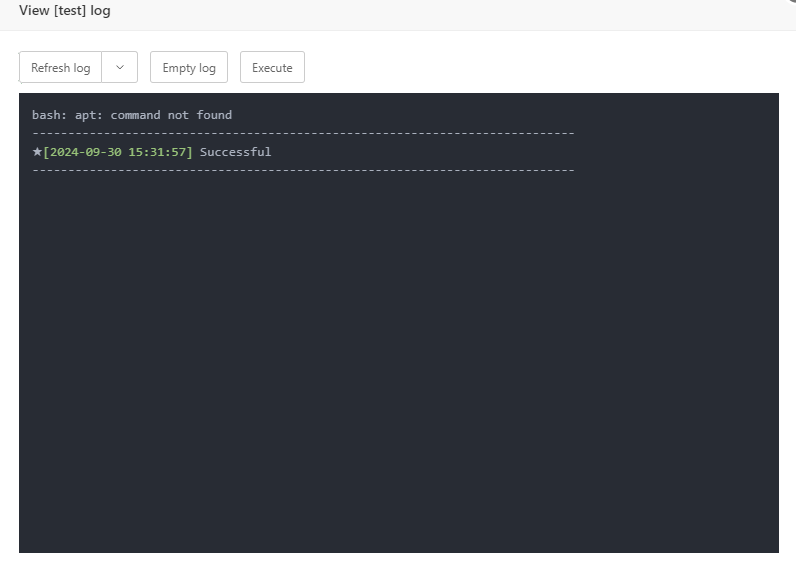Run the task with Execute button
796x567 pixels.
click(x=272, y=67)
